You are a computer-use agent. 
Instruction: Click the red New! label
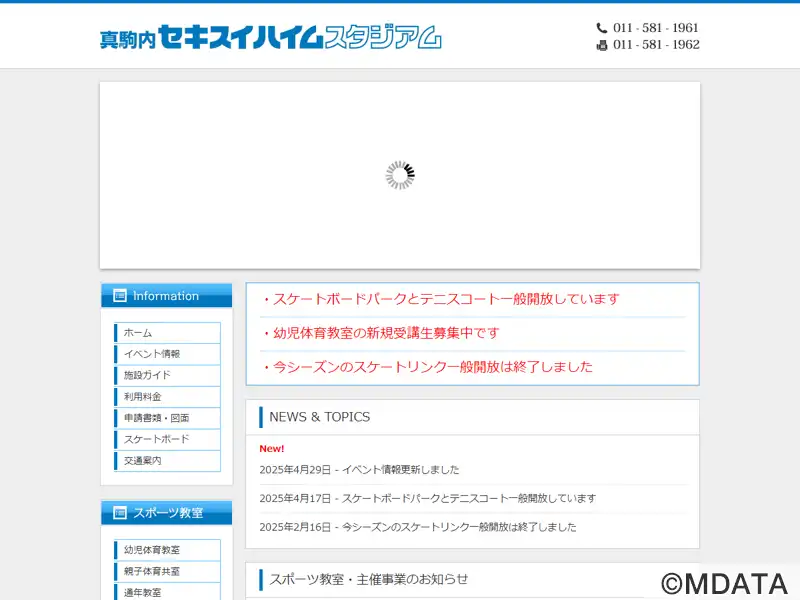click(x=271, y=448)
